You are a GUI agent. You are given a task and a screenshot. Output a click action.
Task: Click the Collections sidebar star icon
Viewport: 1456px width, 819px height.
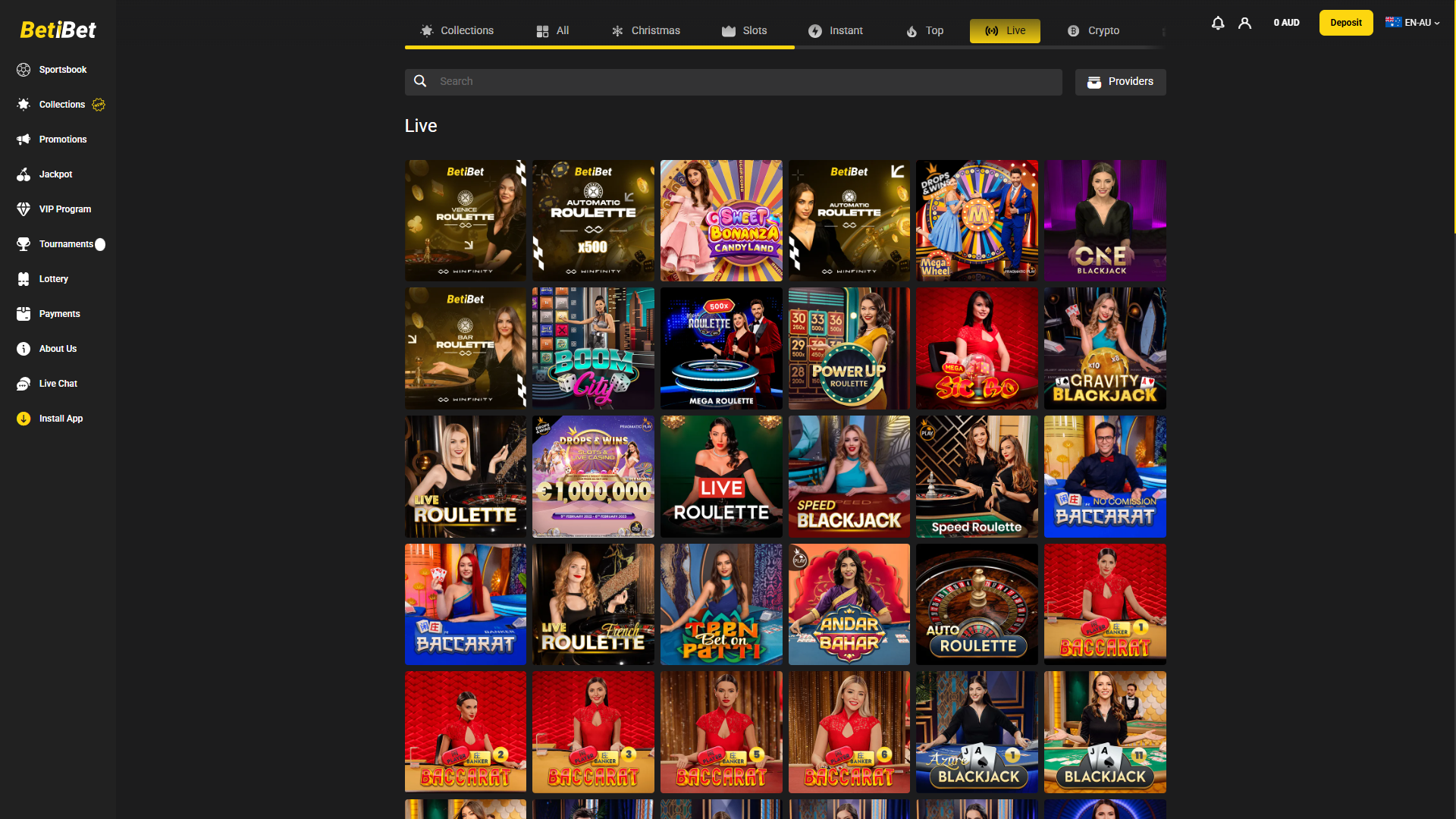coord(24,105)
